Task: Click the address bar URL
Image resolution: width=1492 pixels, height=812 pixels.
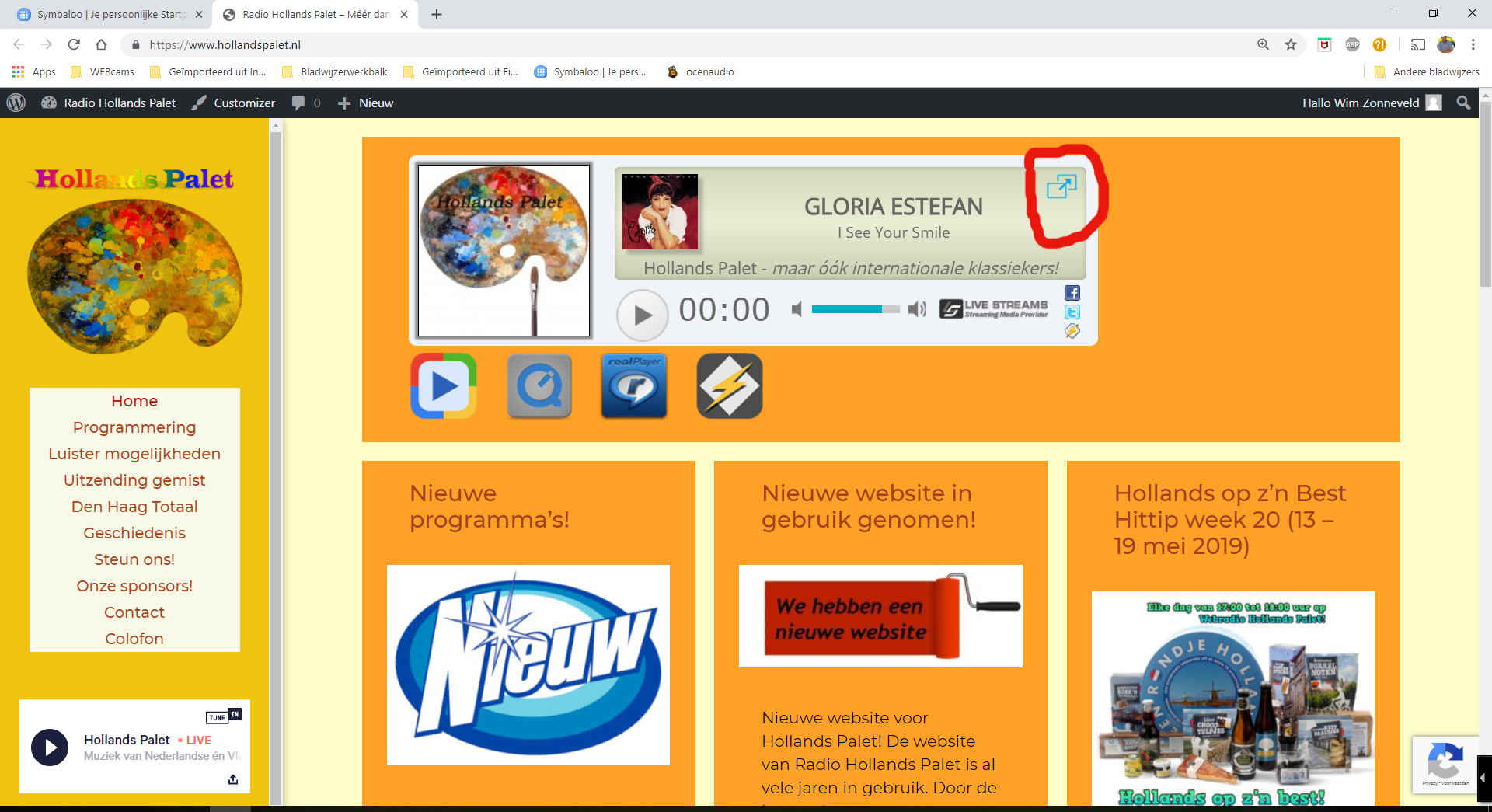Action: [225, 44]
